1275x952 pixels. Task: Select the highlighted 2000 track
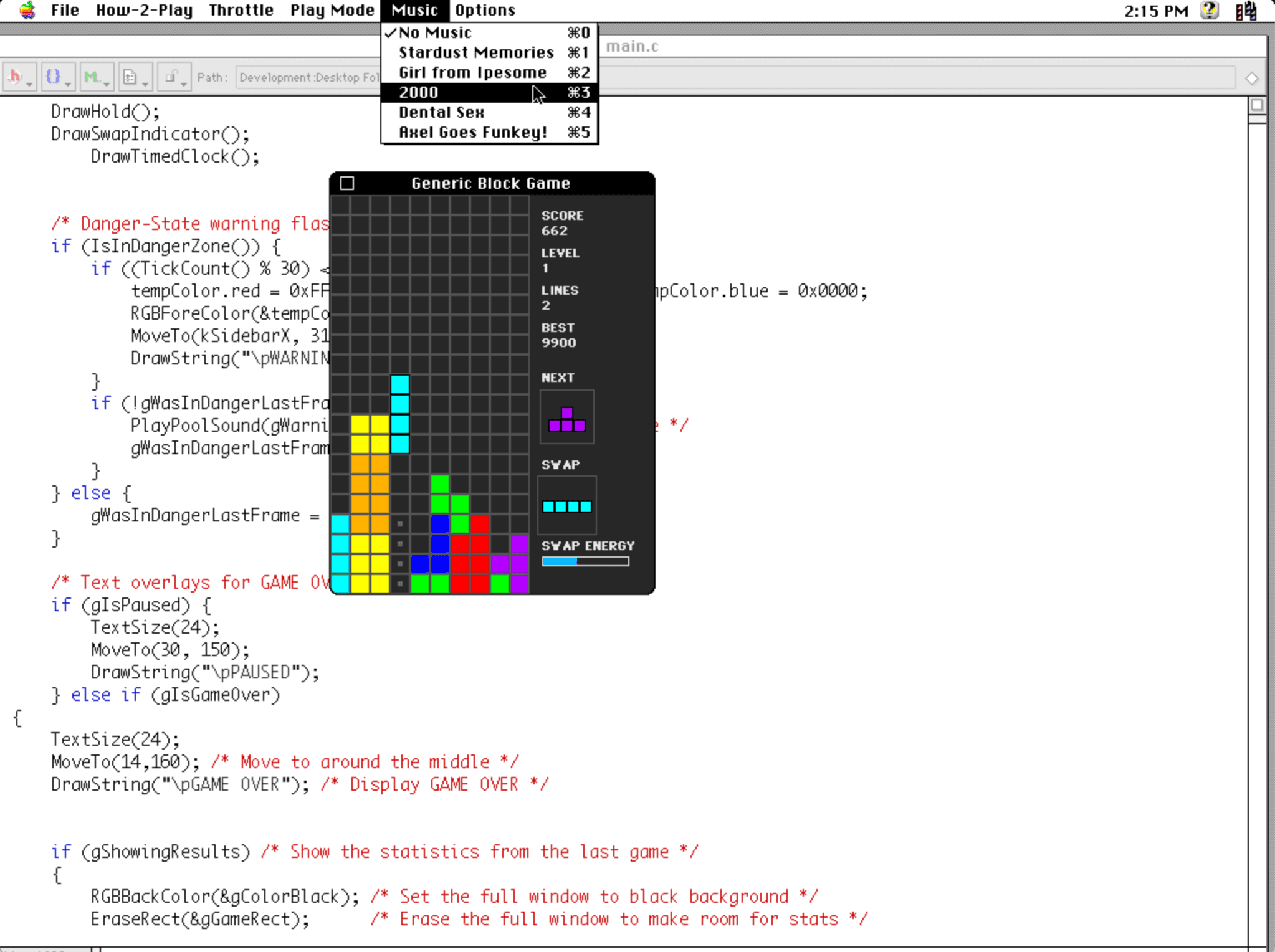[489, 92]
